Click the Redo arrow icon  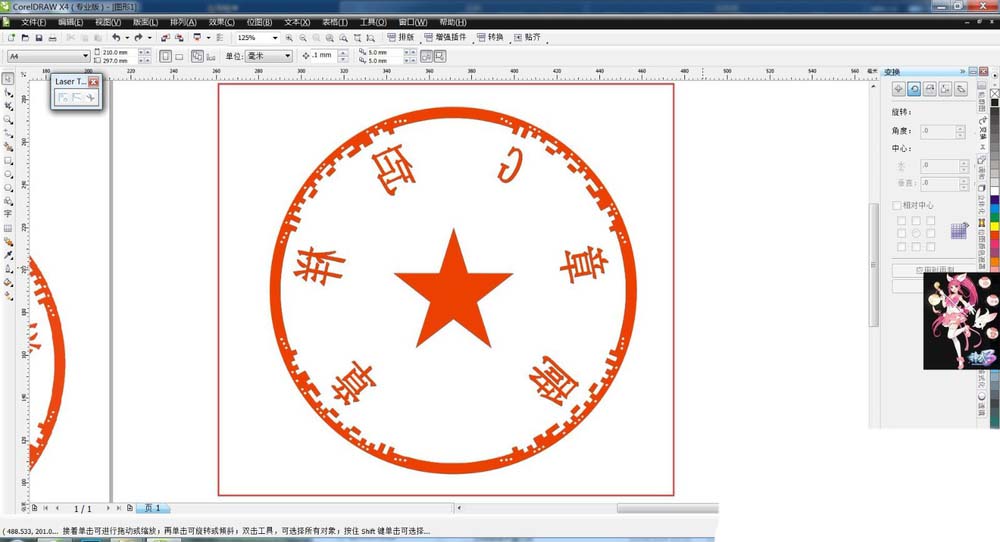click(x=138, y=38)
